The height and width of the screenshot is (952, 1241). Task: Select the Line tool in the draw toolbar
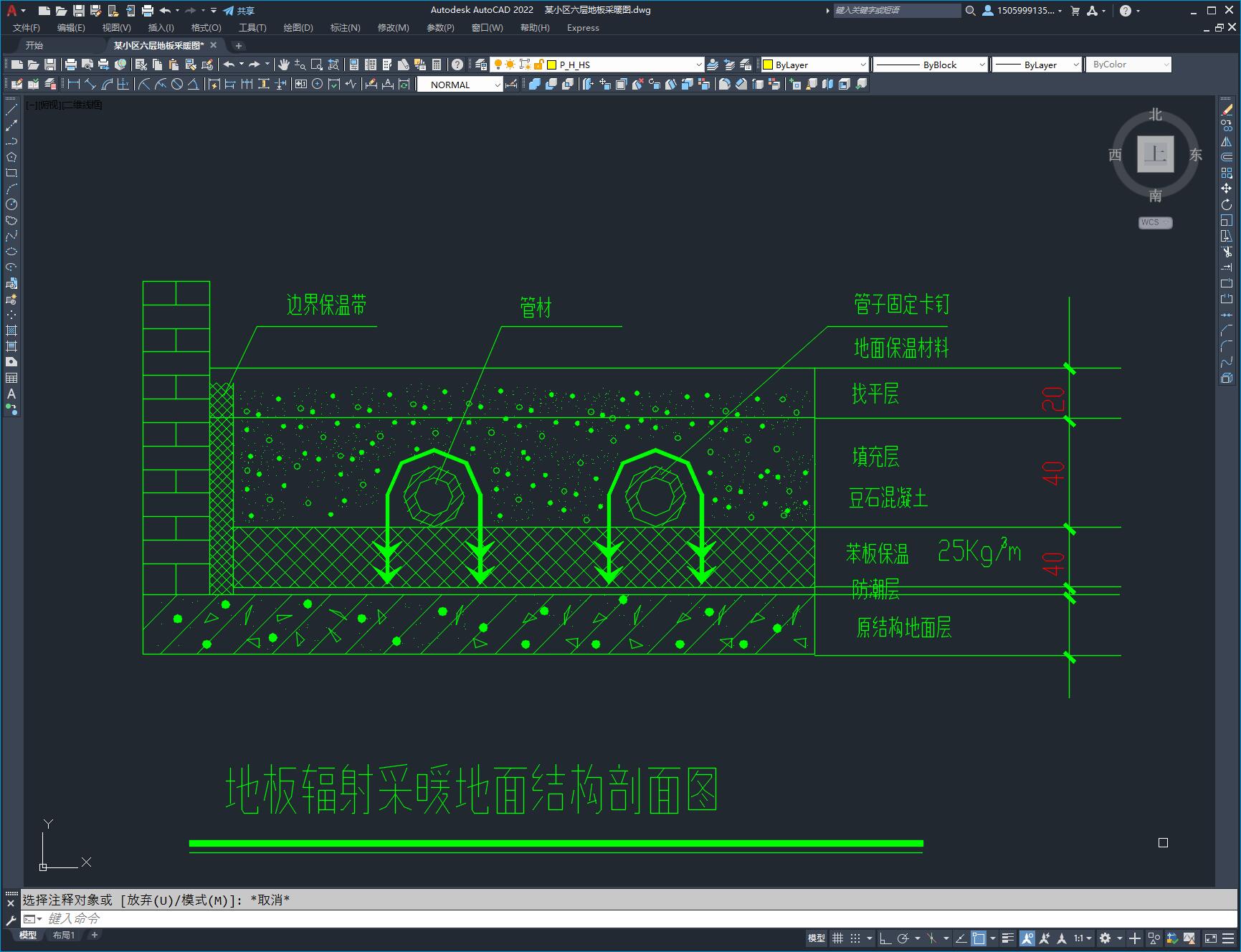coord(11,110)
